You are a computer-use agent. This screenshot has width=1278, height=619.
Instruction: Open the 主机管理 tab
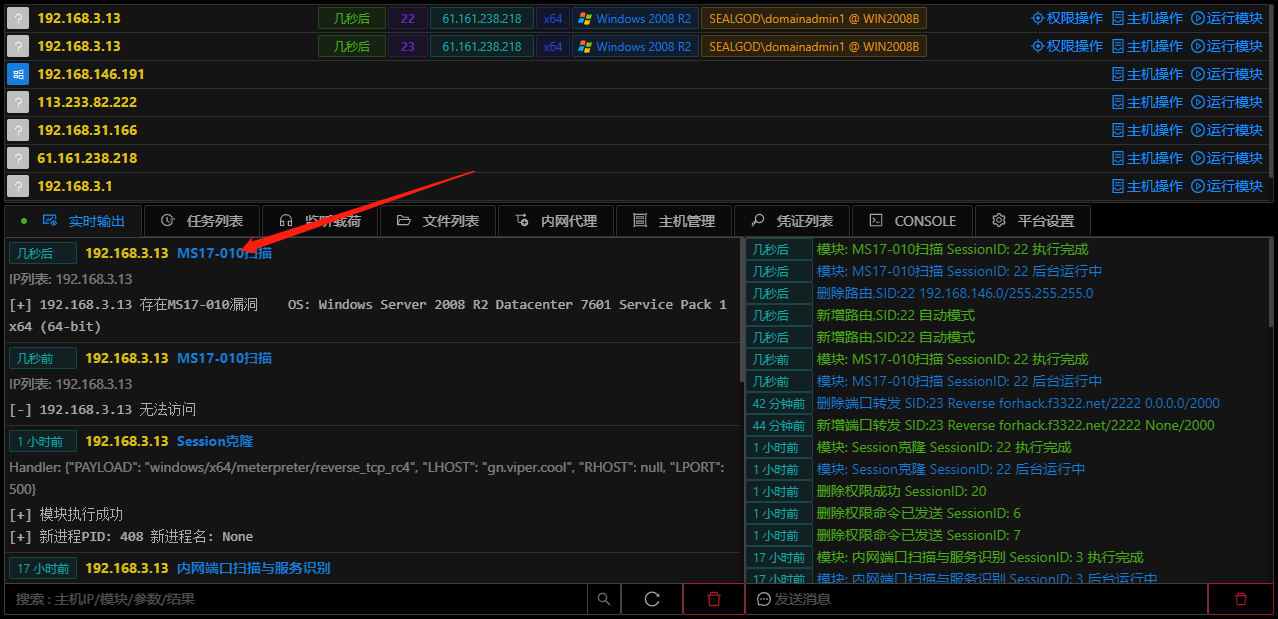(673, 221)
